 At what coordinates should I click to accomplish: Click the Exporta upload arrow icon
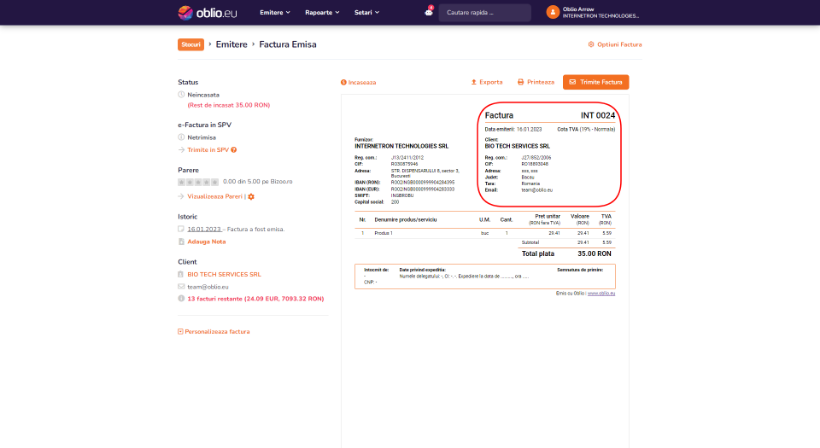click(x=474, y=82)
